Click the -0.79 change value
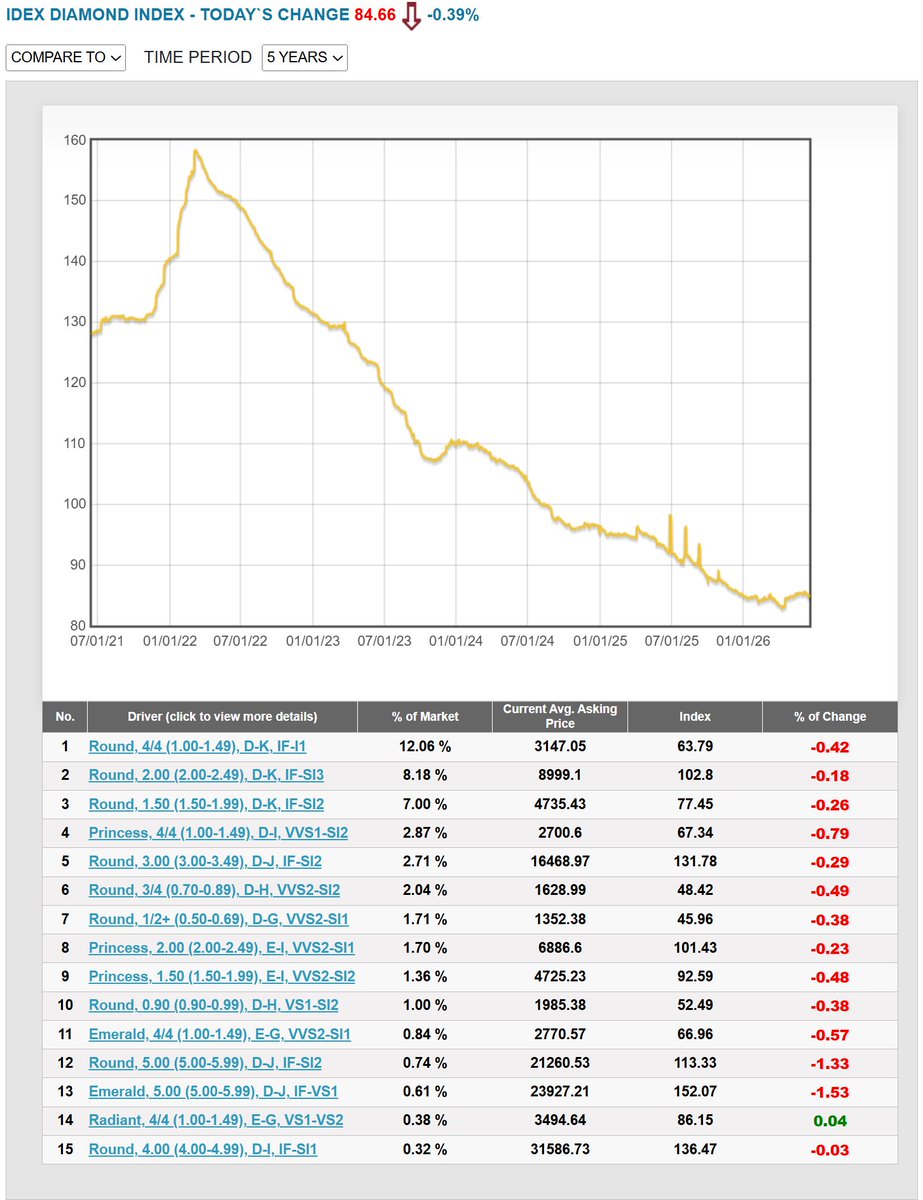 click(x=830, y=832)
